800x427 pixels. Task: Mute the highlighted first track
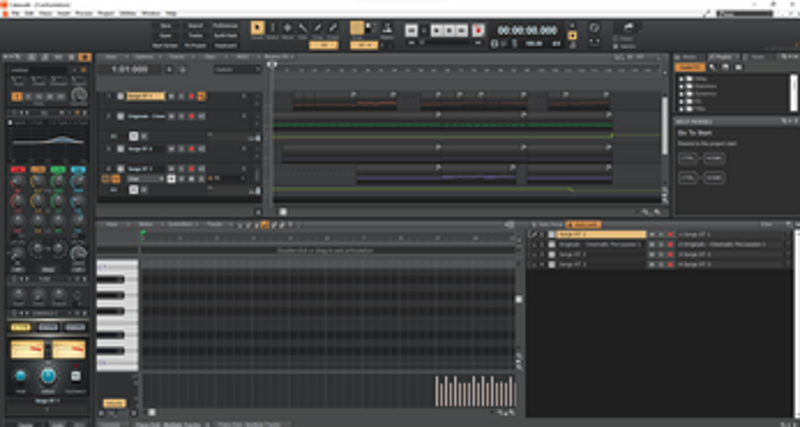[x=171, y=96]
